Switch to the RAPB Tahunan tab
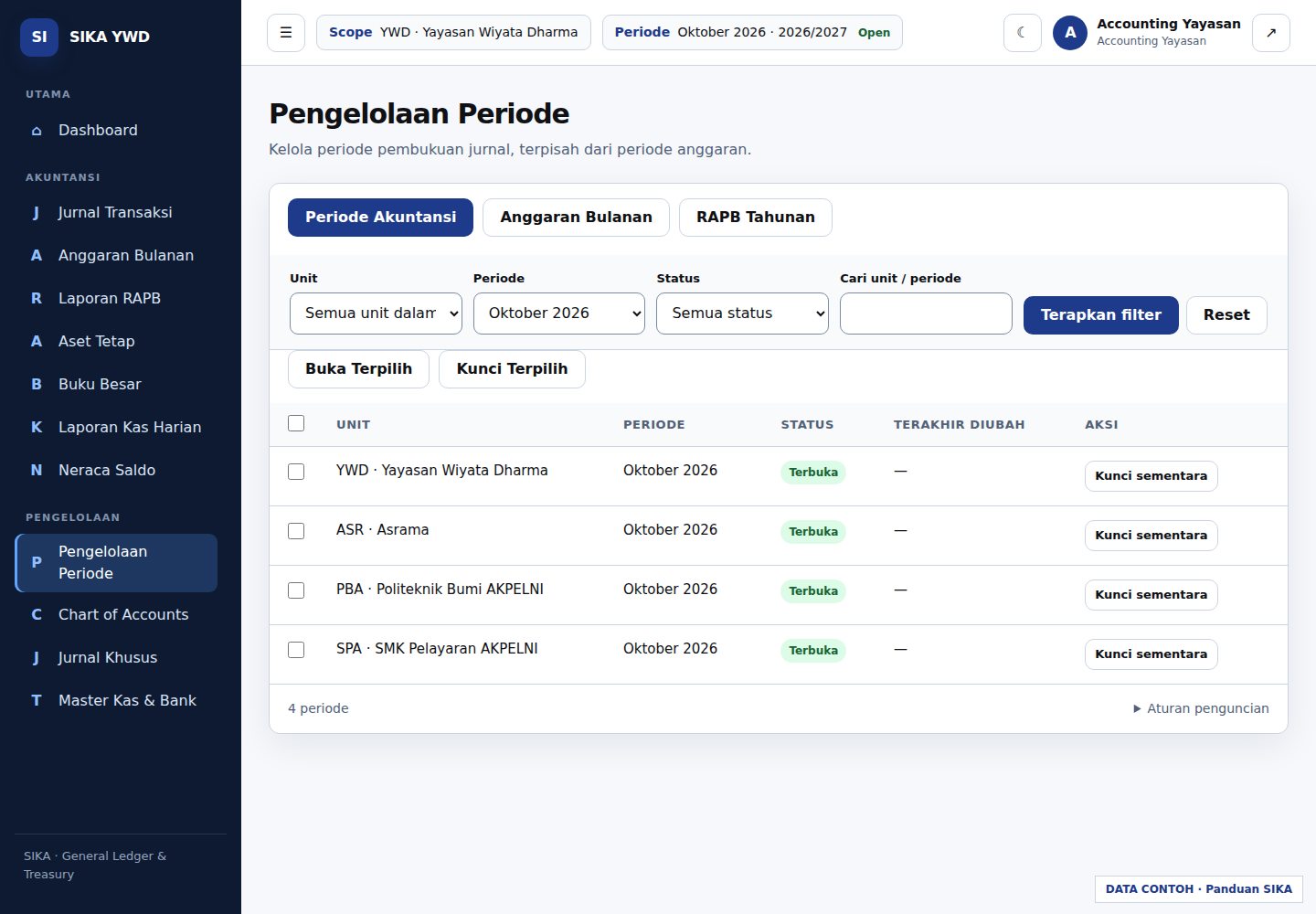1316x914 pixels. [756, 218]
